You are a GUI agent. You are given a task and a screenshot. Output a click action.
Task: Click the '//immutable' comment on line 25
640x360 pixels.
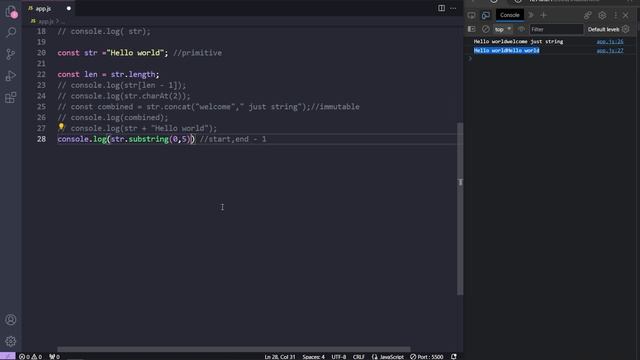coord(335,107)
